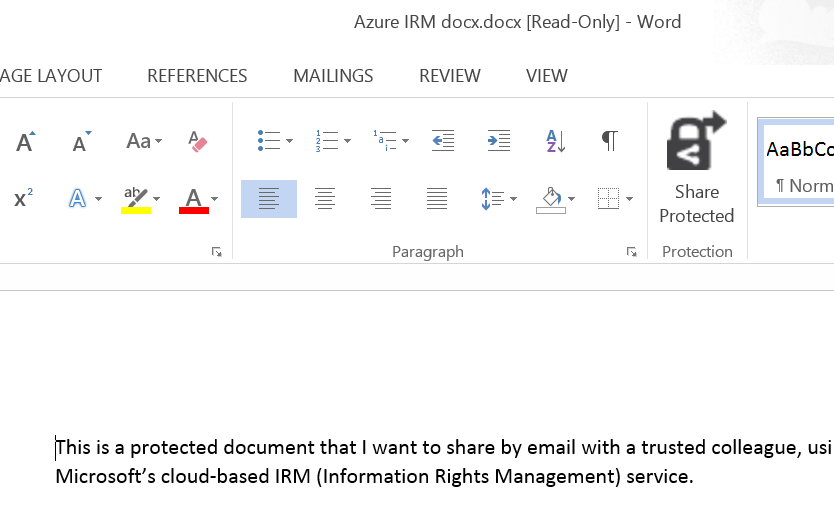Open Text Effects dropdown arrow
834x525 pixels.
tap(98, 199)
